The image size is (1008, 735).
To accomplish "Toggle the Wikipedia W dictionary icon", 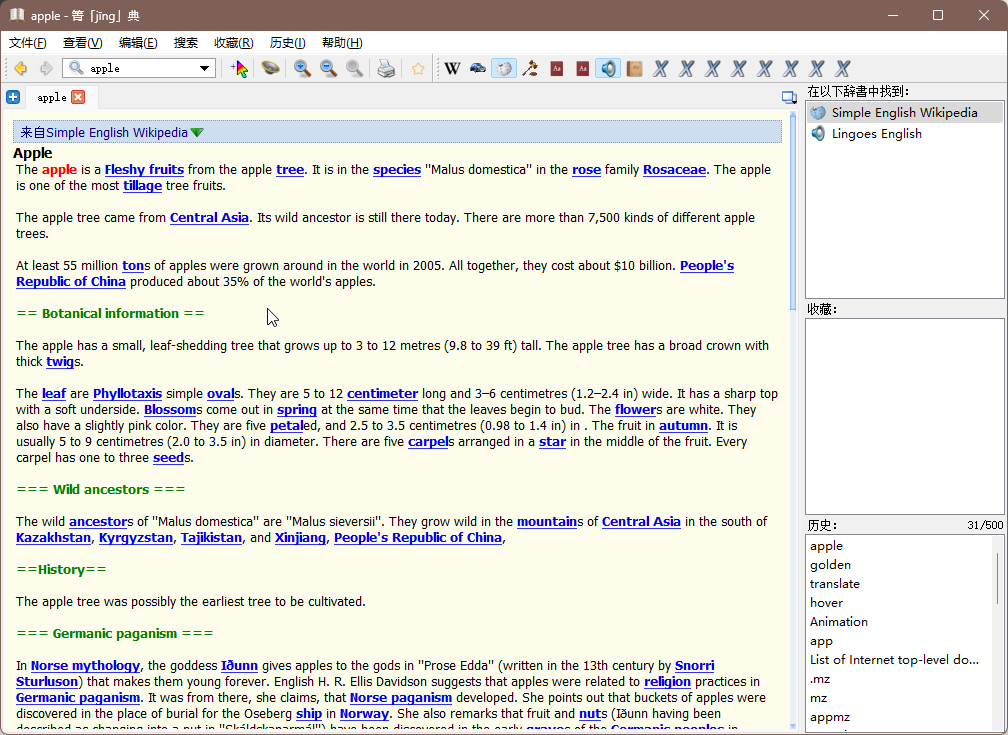I will 453,68.
